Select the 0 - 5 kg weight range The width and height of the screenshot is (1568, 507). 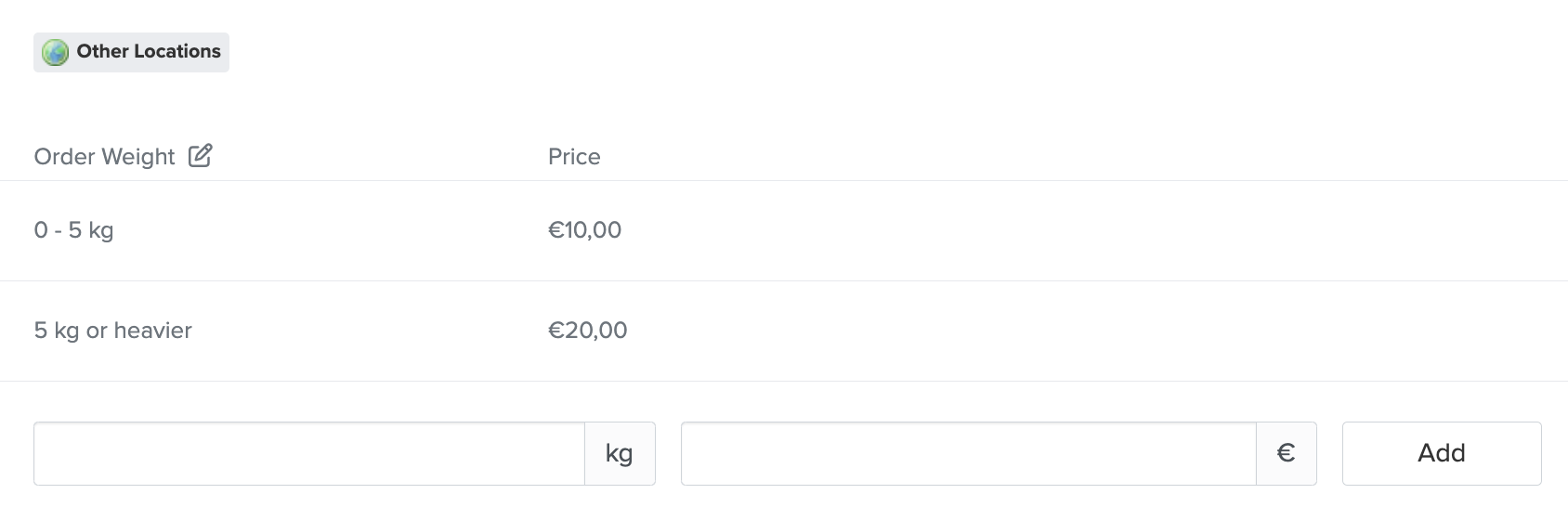tap(74, 230)
